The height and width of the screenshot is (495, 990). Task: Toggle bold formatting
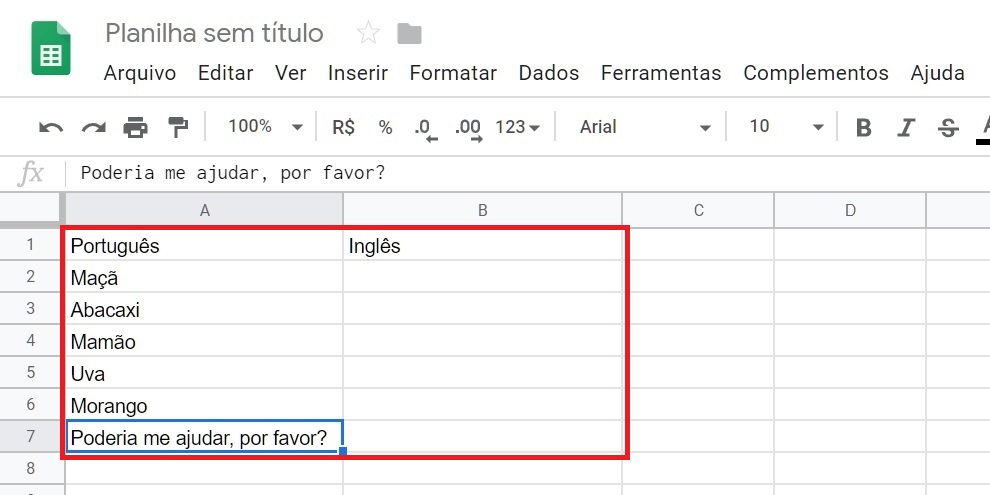tap(864, 127)
